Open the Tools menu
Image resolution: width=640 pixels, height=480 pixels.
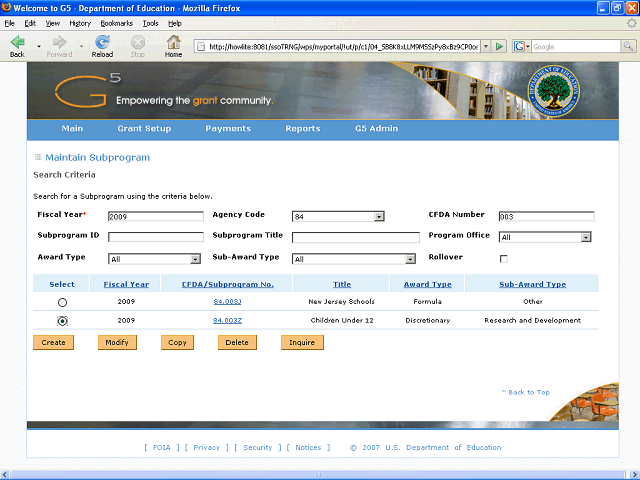click(150, 23)
